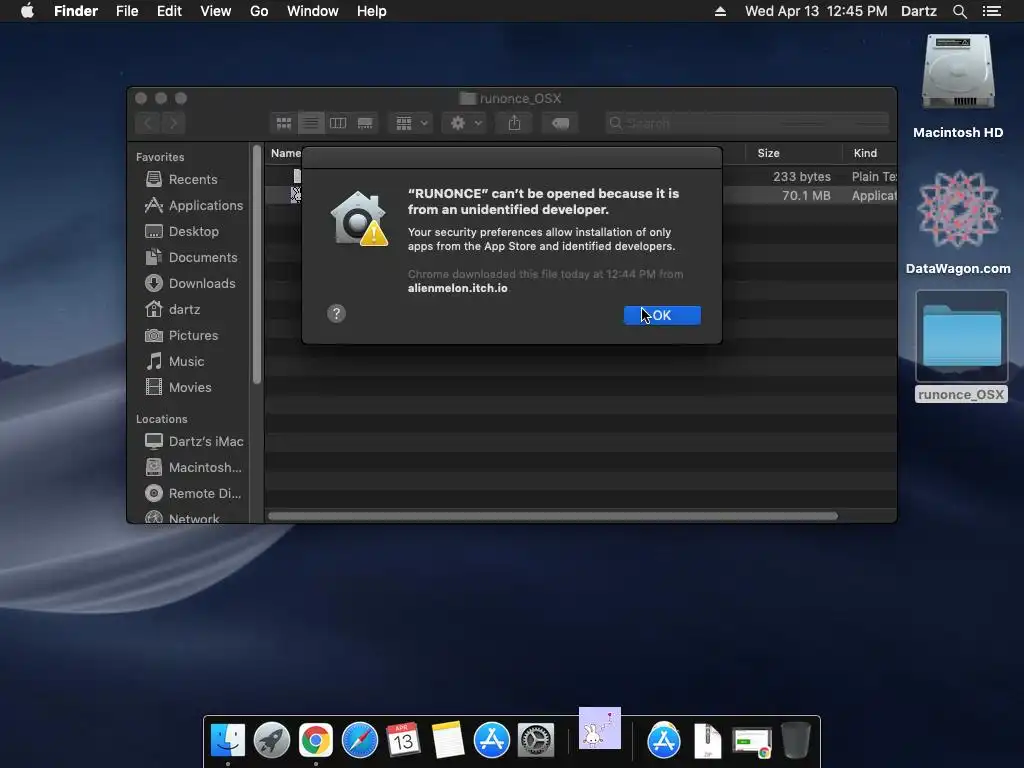Click the eject icon in menu bar
This screenshot has width=1024, height=768.
[x=720, y=11]
